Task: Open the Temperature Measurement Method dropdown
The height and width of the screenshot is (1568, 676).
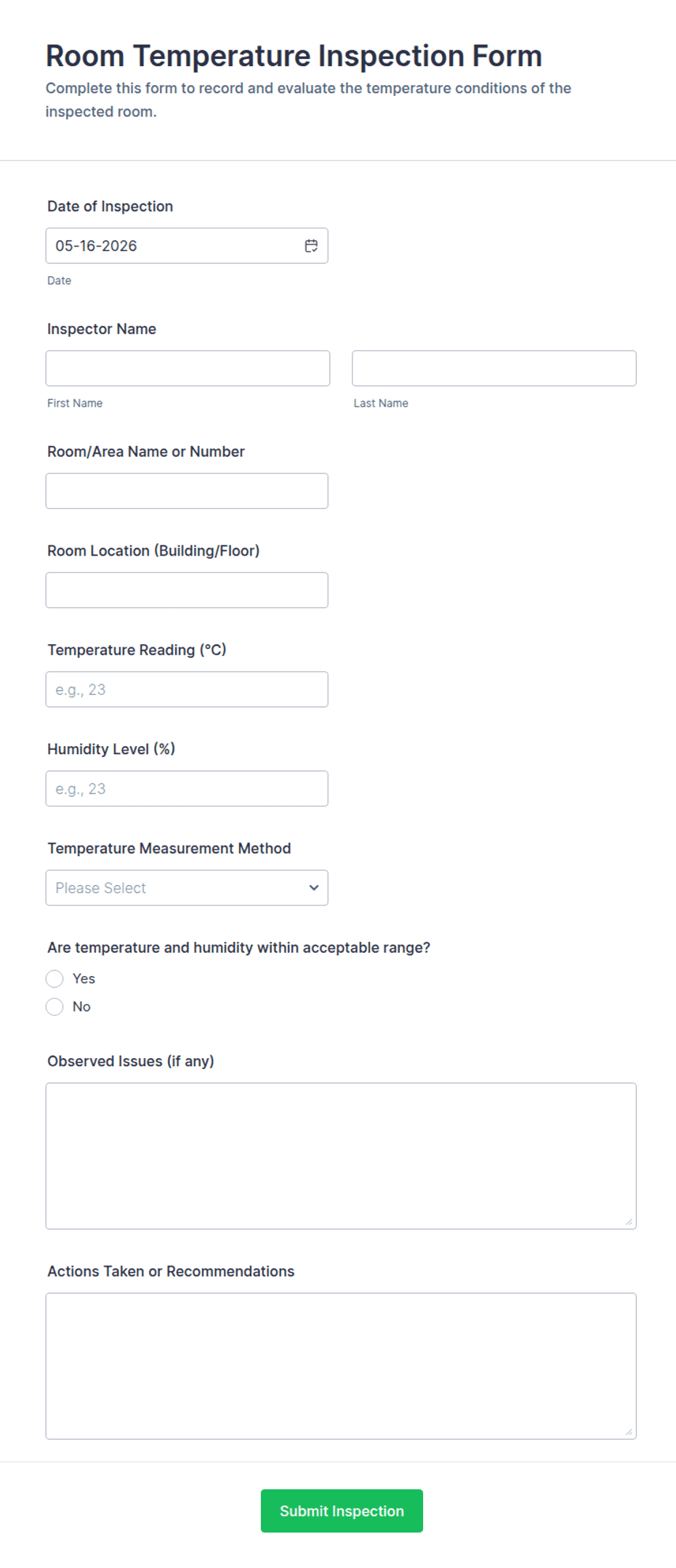Action: point(187,888)
